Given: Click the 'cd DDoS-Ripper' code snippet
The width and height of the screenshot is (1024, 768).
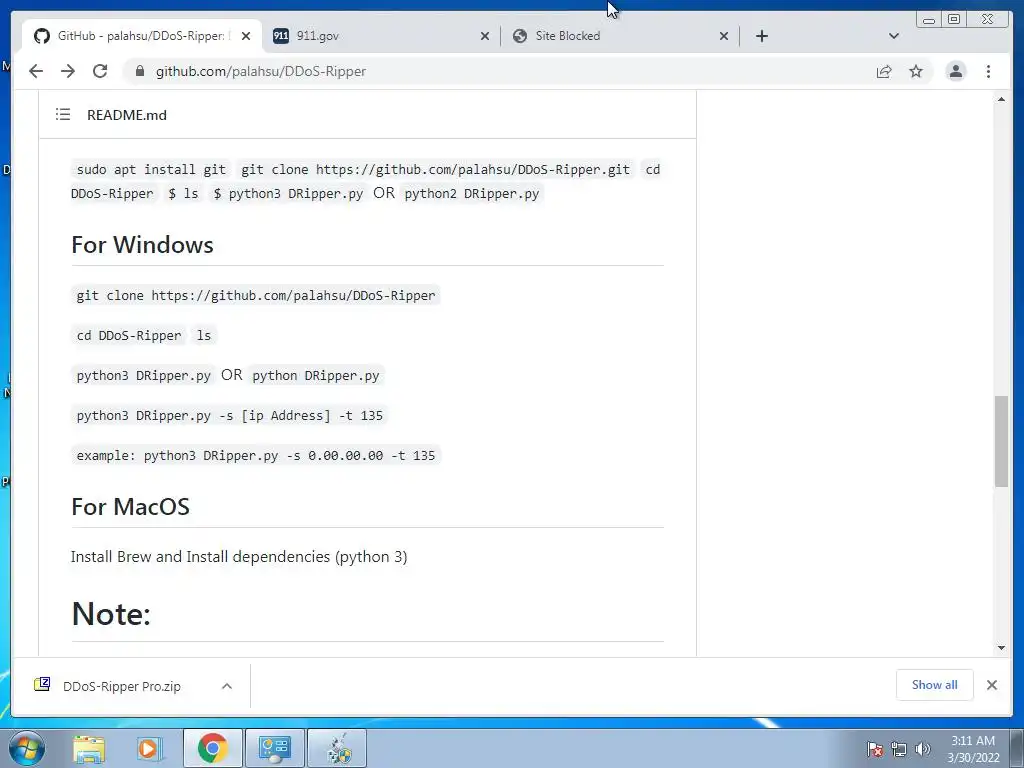Looking at the screenshot, I should pos(129,336).
